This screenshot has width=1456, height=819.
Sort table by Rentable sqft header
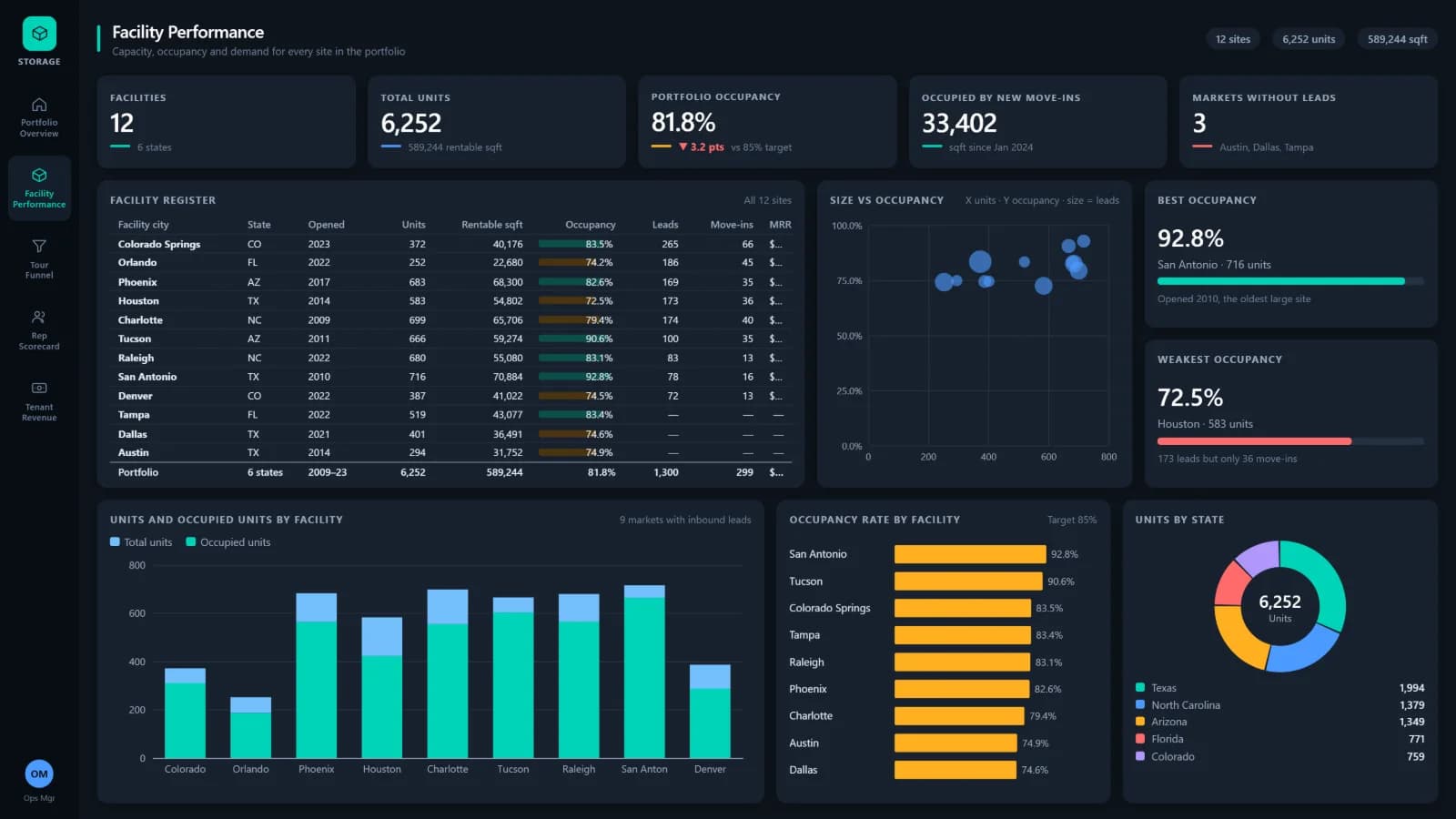(x=491, y=225)
